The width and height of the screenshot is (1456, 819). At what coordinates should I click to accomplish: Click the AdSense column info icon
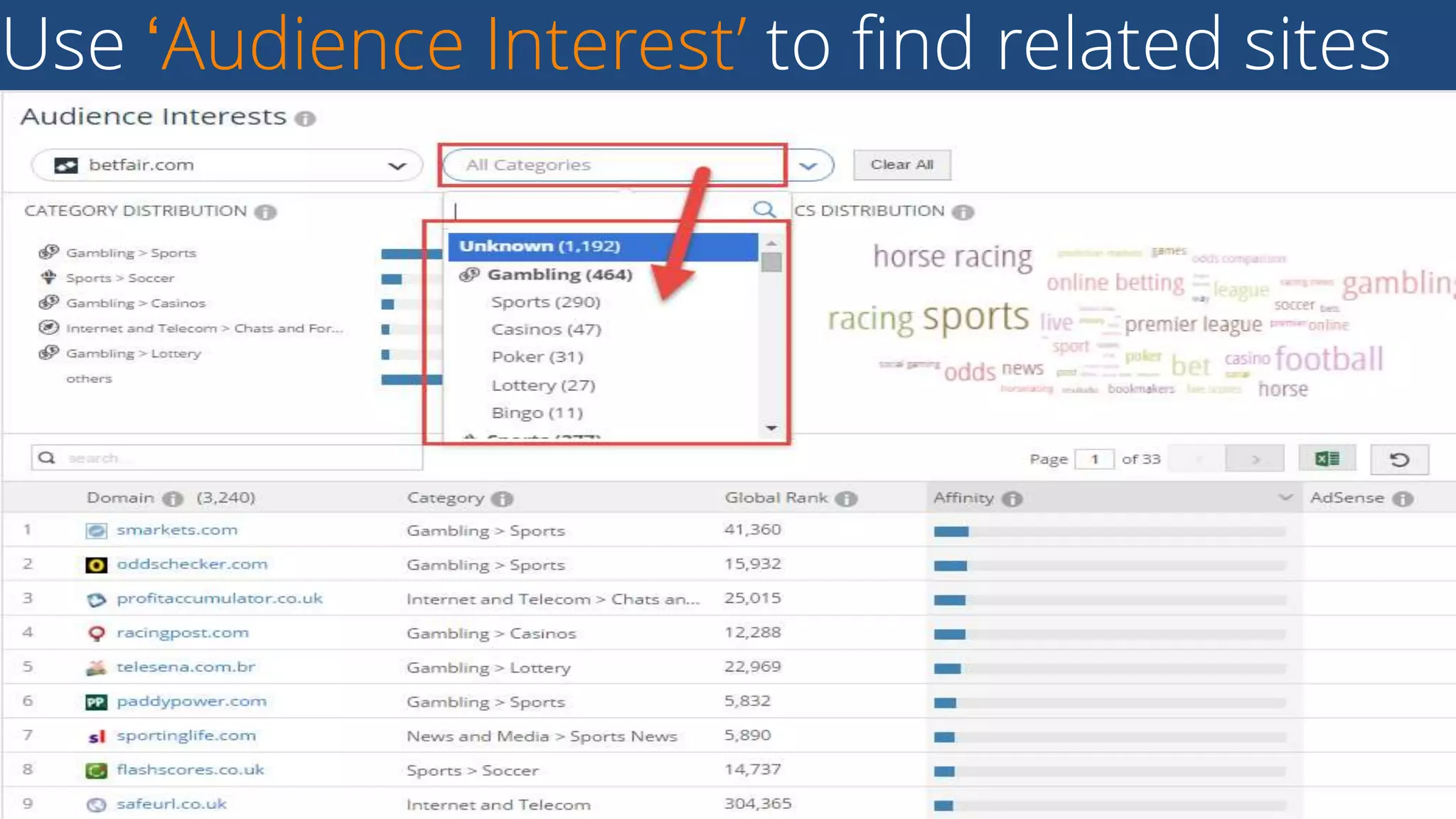coord(1403,499)
